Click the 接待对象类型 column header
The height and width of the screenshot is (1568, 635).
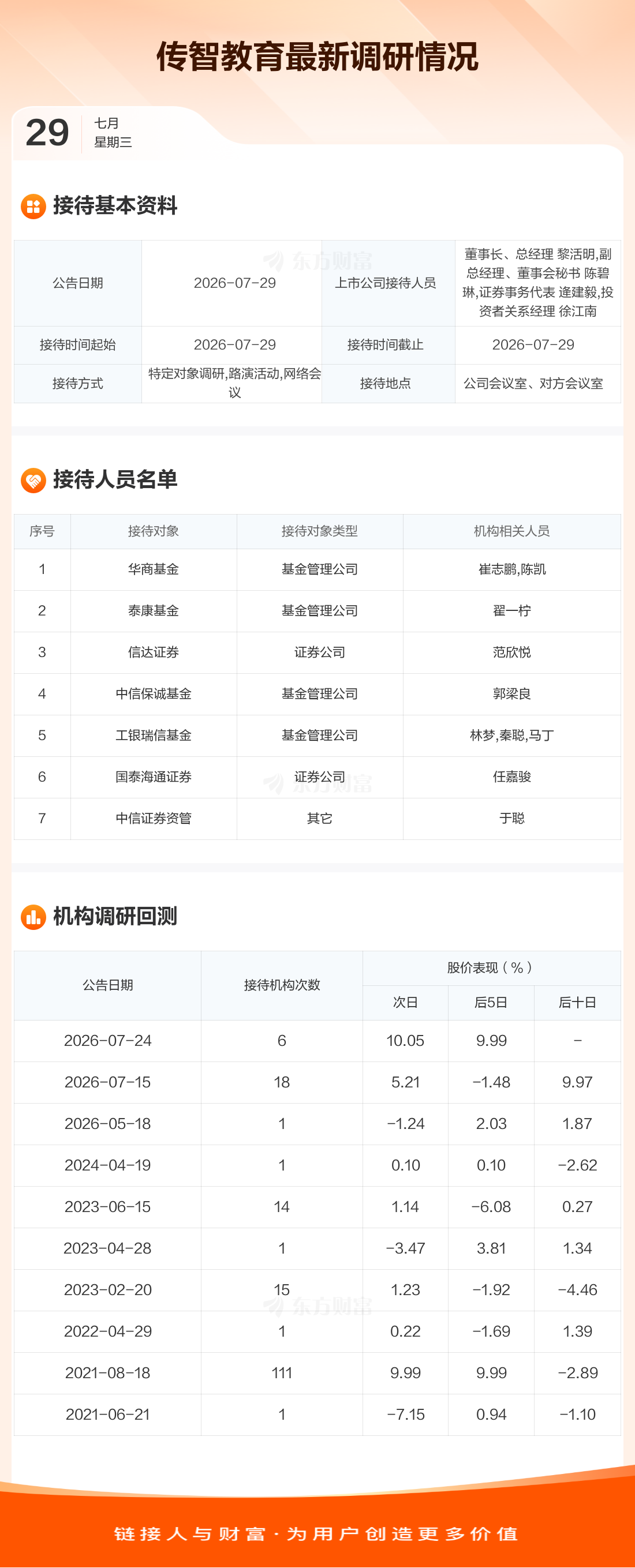pos(320,531)
